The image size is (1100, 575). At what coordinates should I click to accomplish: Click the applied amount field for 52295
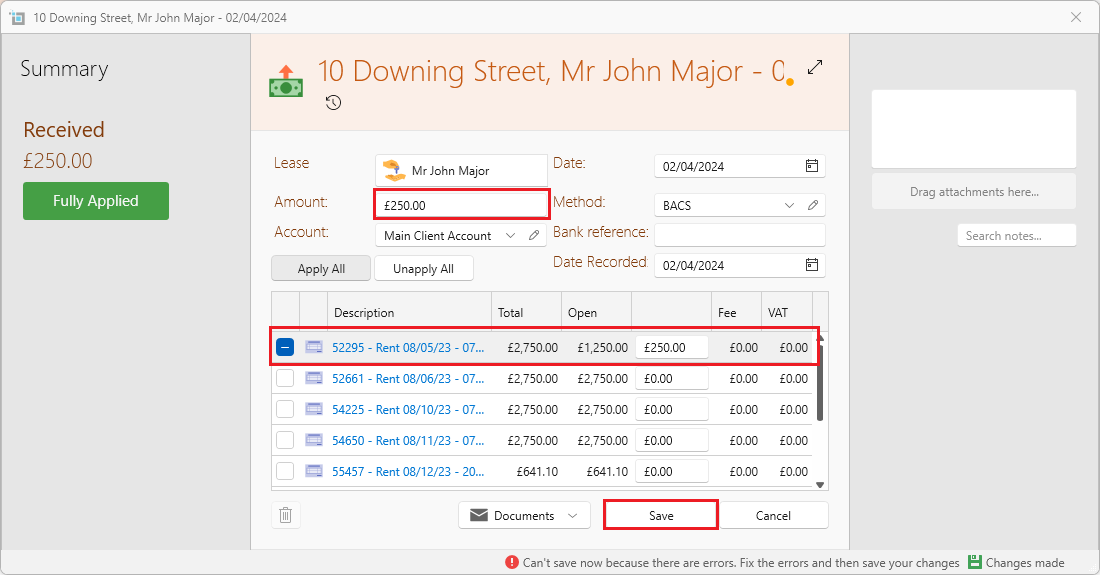pyautogui.click(x=671, y=347)
